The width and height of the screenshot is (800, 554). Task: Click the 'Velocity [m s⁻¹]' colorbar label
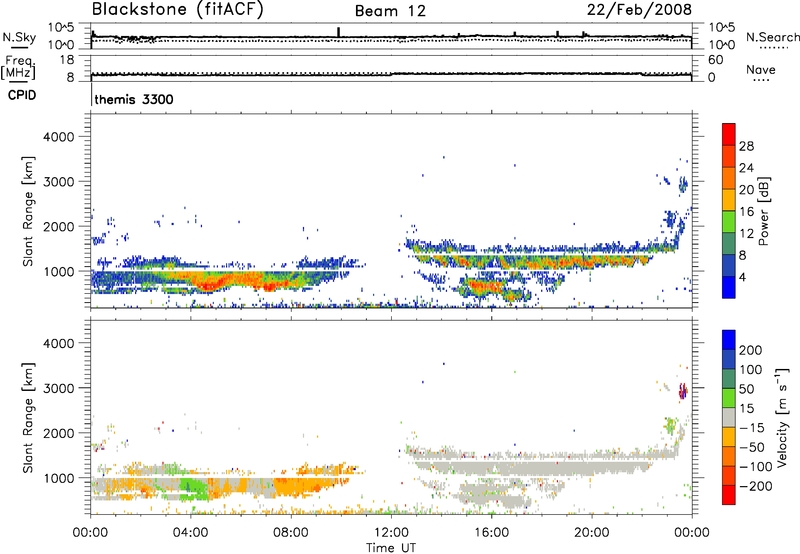coord(782,417)
